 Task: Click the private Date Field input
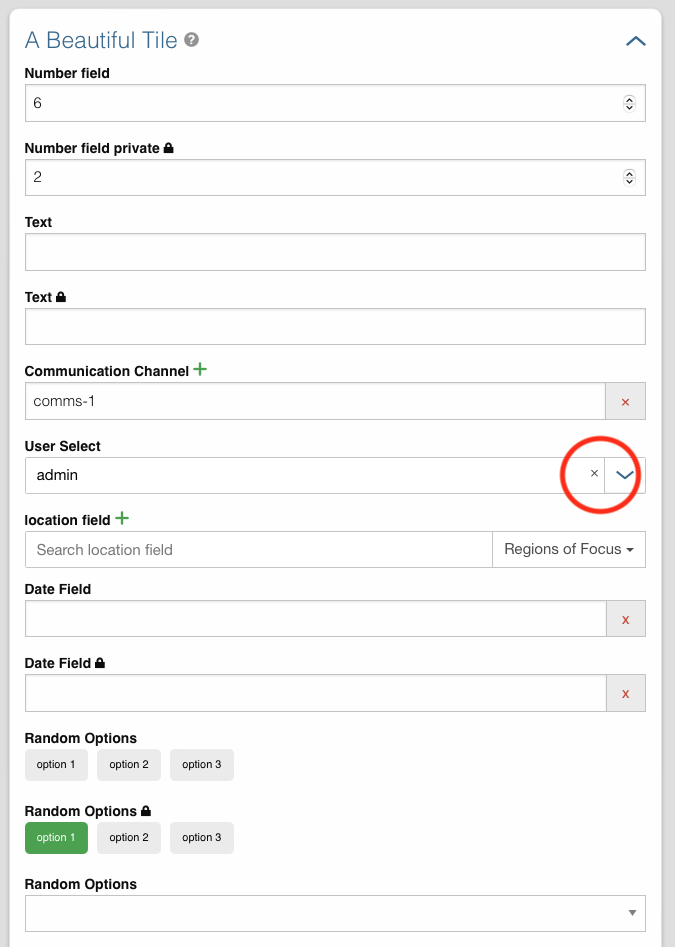click(316, 693)
